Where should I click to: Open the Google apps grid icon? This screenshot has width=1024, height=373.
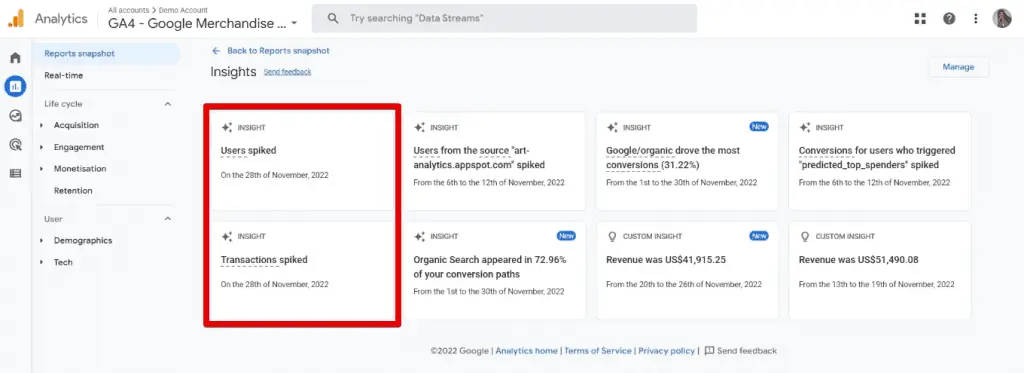(920, 18)
